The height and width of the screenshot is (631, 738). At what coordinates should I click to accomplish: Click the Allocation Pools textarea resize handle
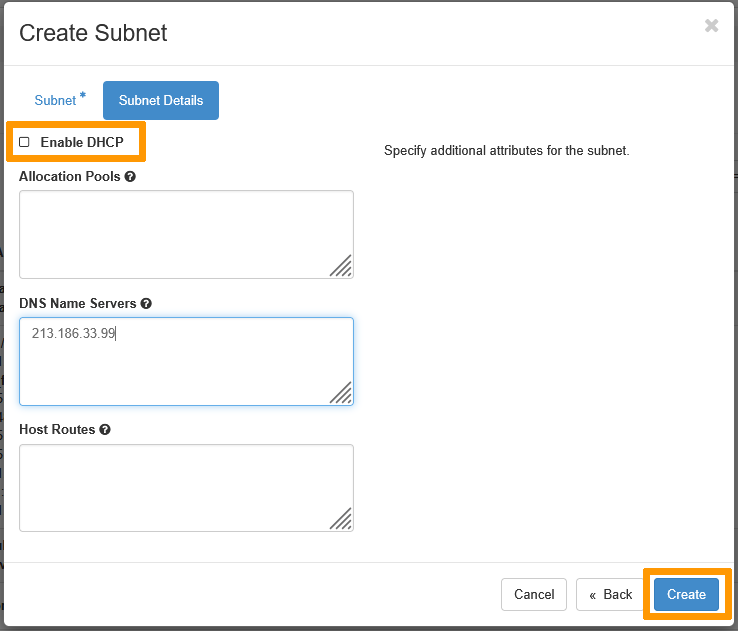pos(341,265)
